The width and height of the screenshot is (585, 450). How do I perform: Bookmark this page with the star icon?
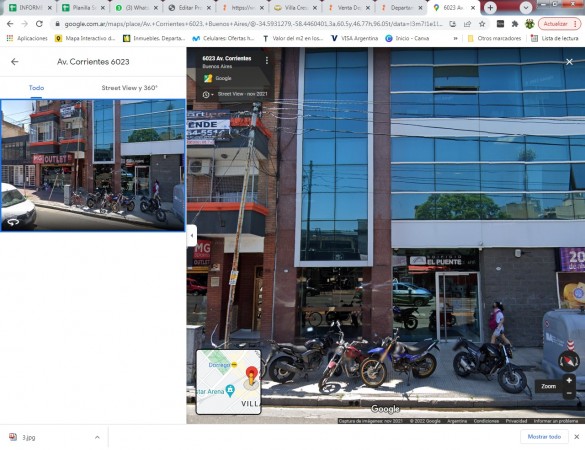(x=482, y=24)
